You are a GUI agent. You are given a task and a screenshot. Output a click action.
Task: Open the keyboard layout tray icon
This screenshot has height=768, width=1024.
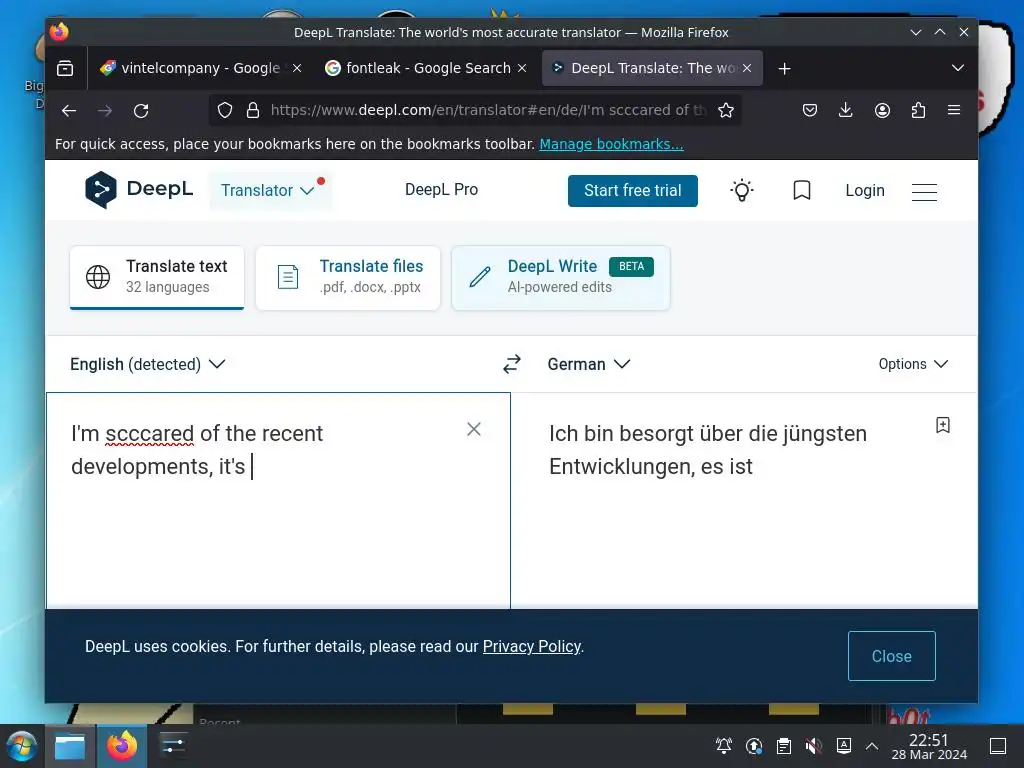click(x=843, y=746)
